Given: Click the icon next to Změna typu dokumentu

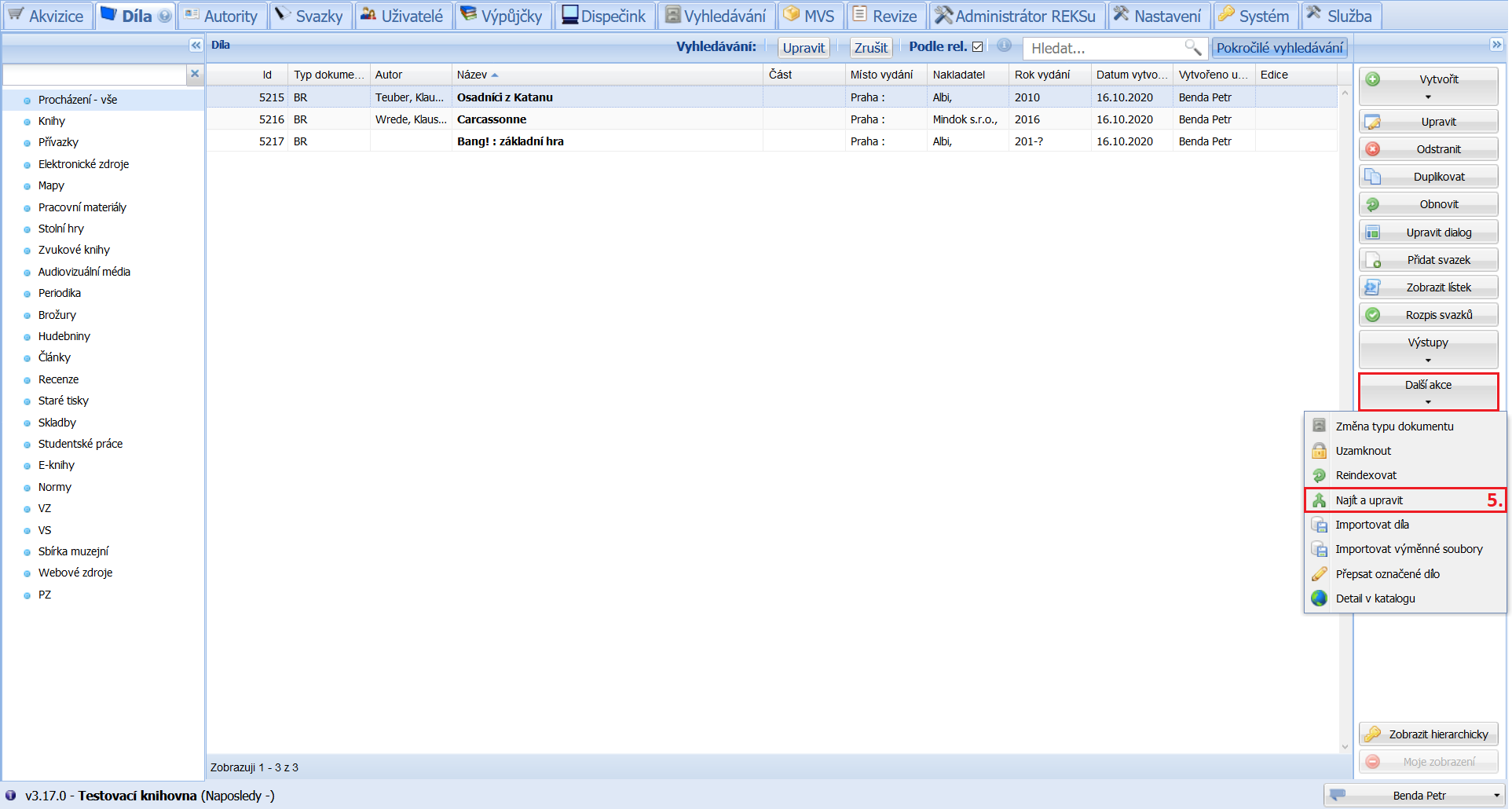Looking at the screenshot, I should (x=1320, y=426).
